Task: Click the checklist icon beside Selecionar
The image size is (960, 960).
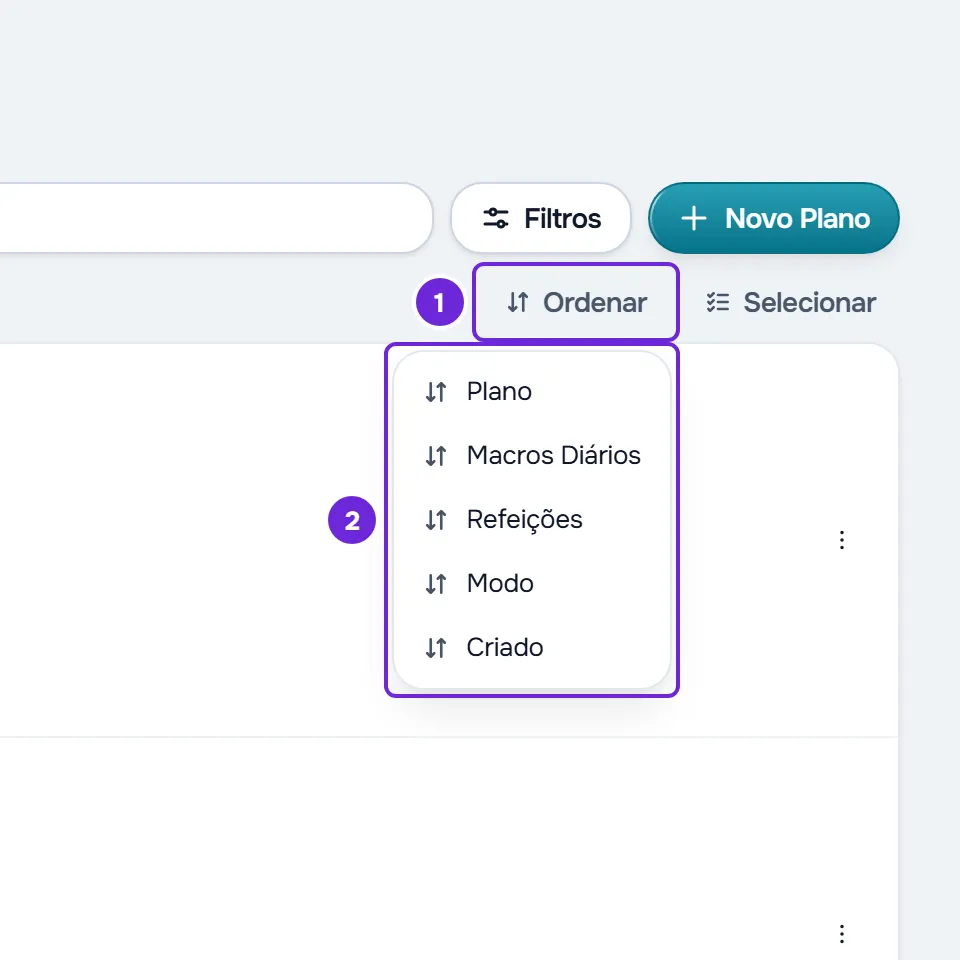Action: 718,302
